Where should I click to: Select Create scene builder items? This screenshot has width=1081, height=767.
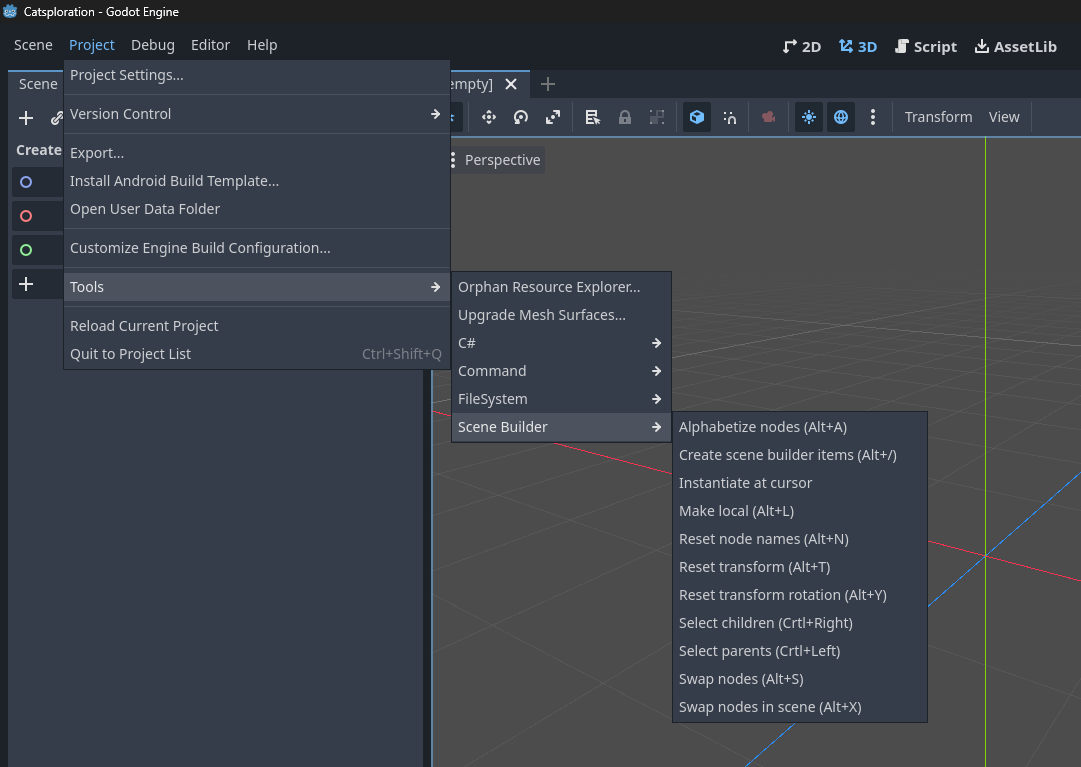tap(800, 456)
